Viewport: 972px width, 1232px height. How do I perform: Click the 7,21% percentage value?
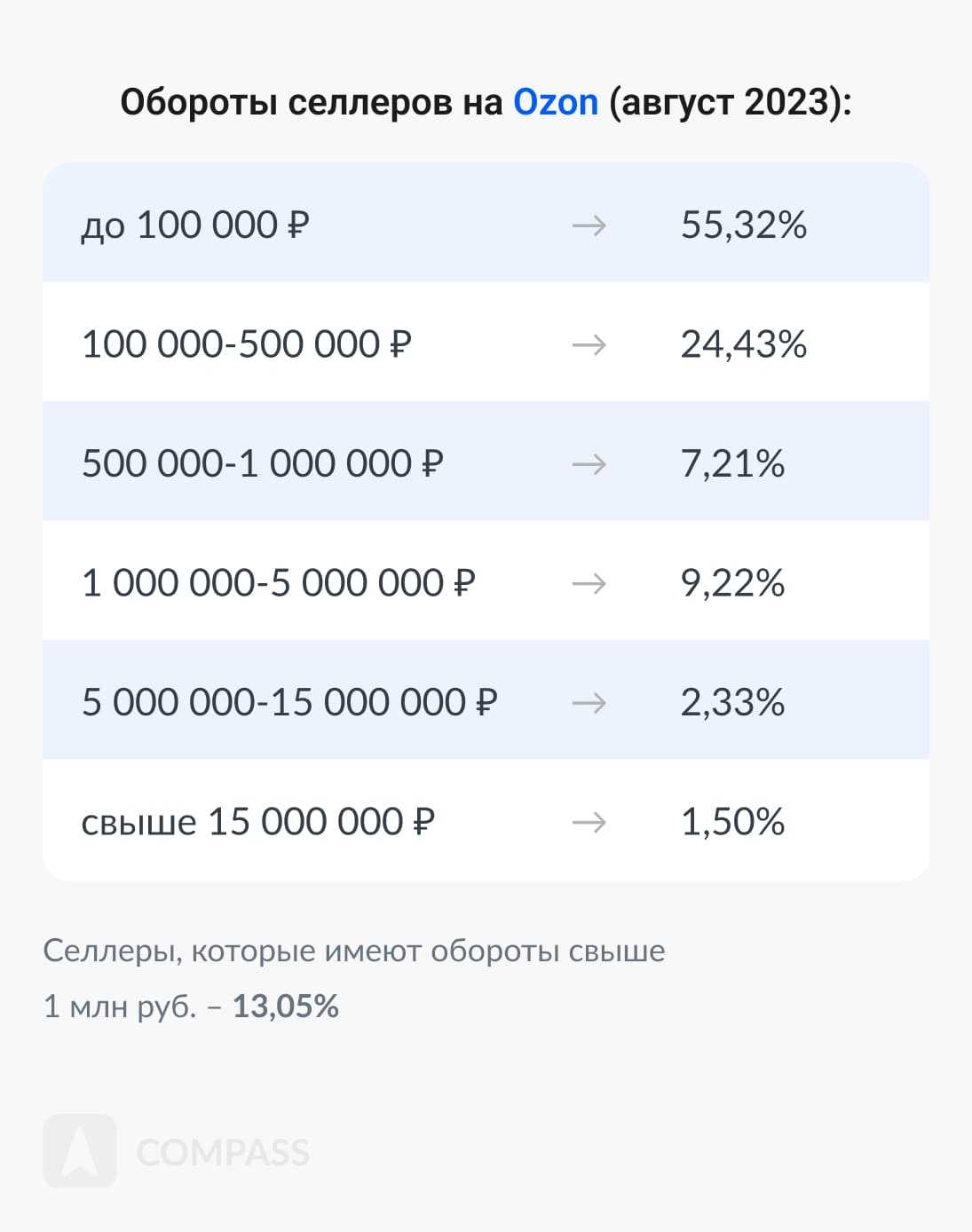pyautogui.click(x=732, y=464)
